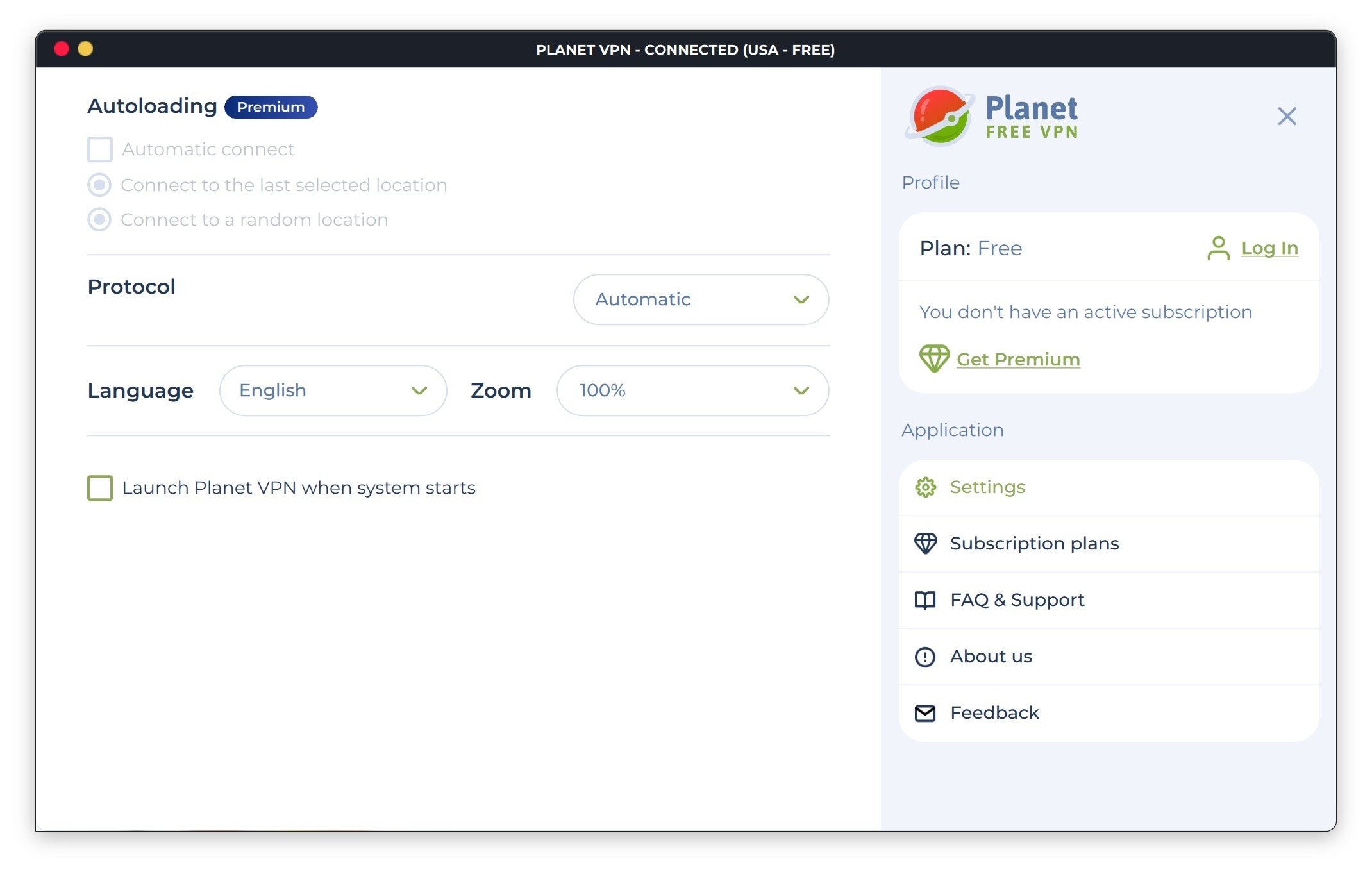Image resolution: width=1372 pixels, height=872 pixels.
Task: Click the Settings gear icon
Action: [925, 487]
